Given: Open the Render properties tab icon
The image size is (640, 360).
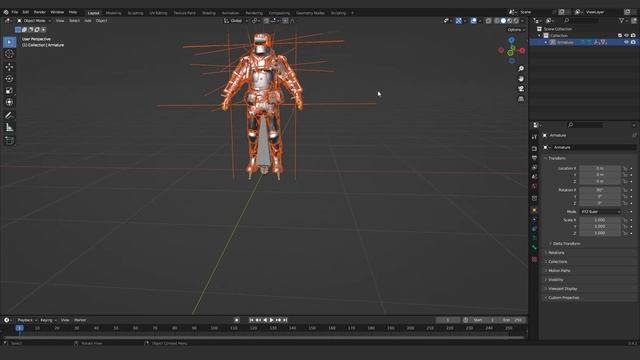Looking at the screenshot, I should [534, 149].
